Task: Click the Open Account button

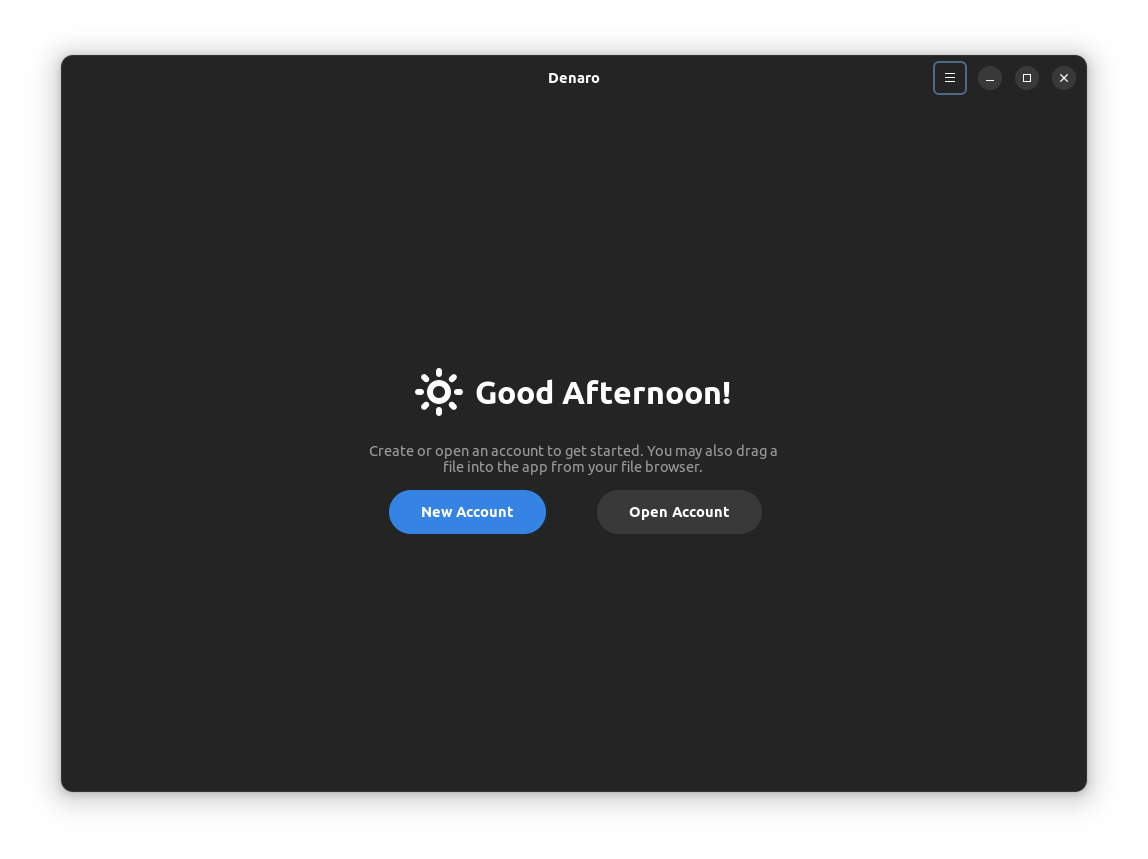Action: click(679, 512)
